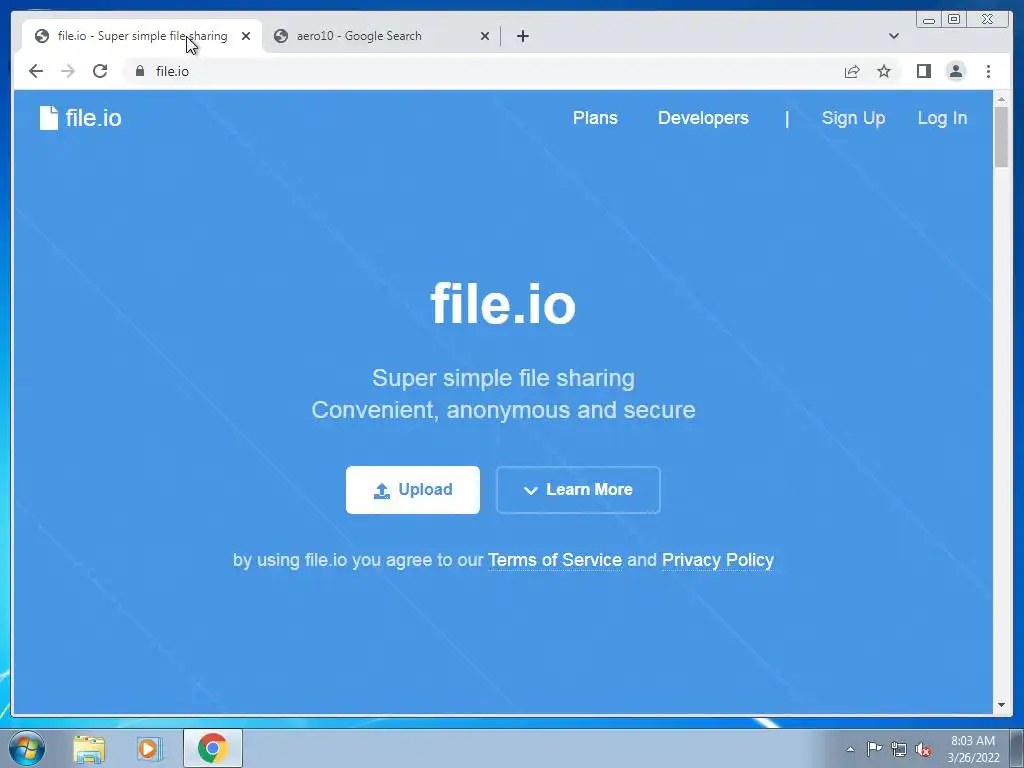Click the Chrome taskbar icon
The width and height of the screenshot is (1024, 768).
(212, 748)
